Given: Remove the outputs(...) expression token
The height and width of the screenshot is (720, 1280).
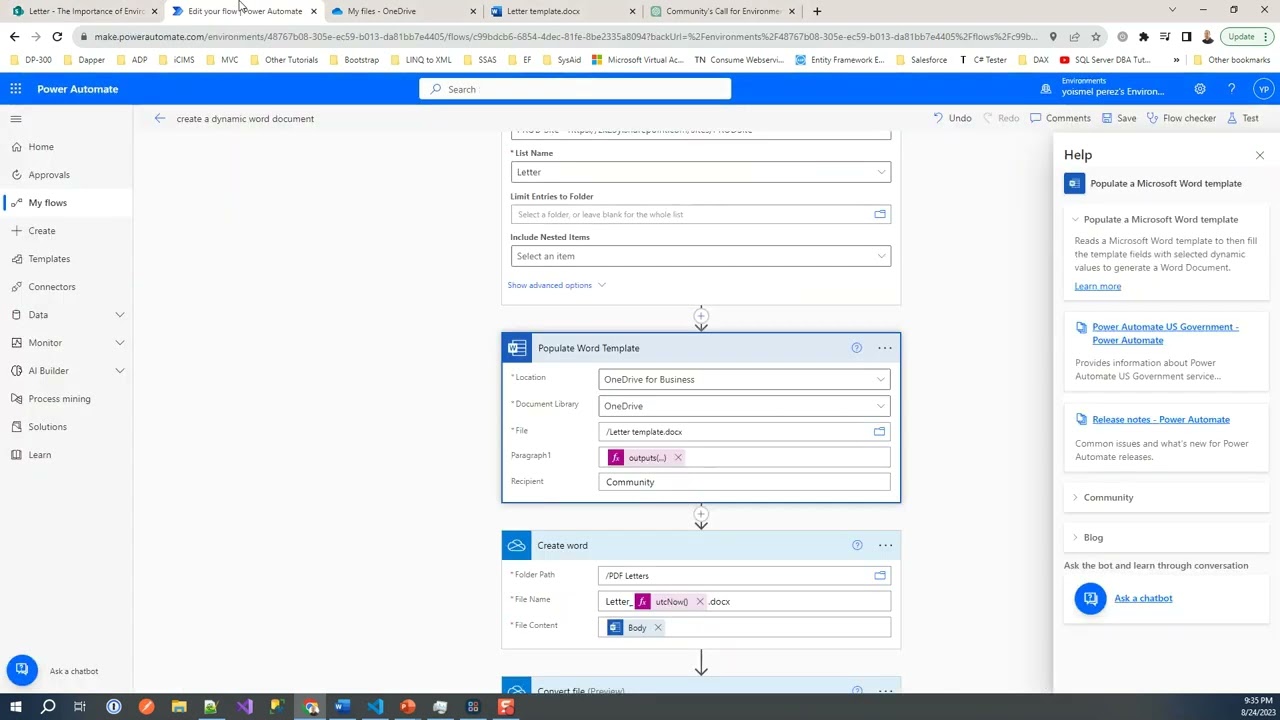Looking at the screenshot, I should coord(677,458).
